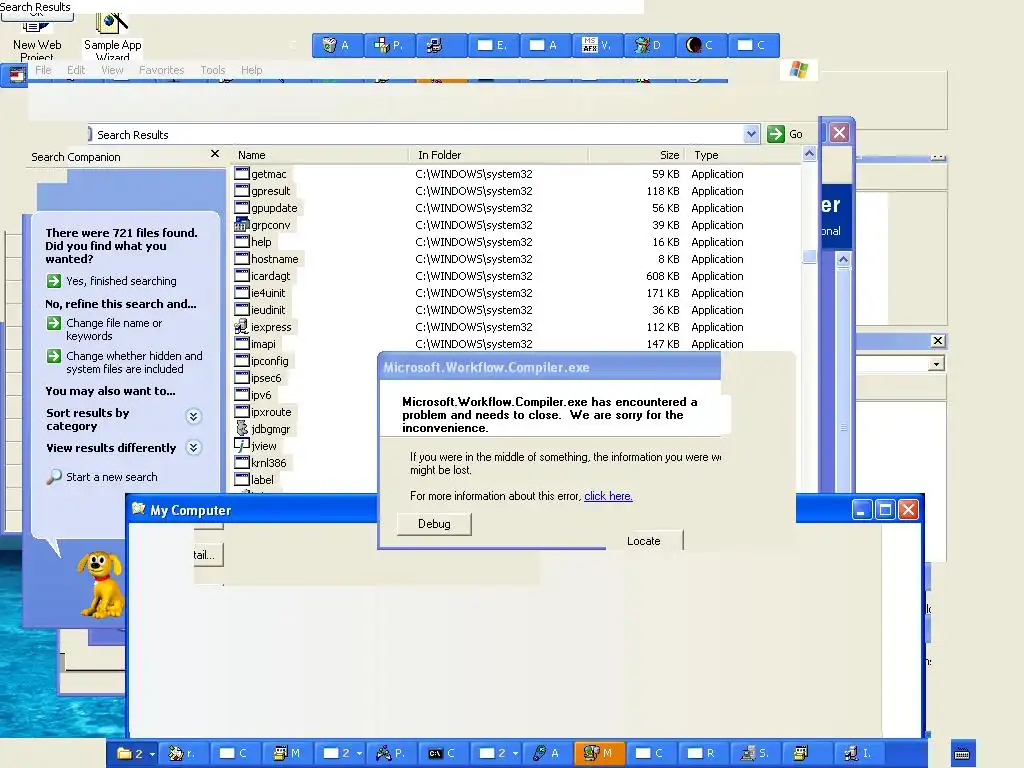Viewport: 1024px width, 768px height.
Task: Click the Windows flag logo in Search Results window
Action: tap(799, 69)
